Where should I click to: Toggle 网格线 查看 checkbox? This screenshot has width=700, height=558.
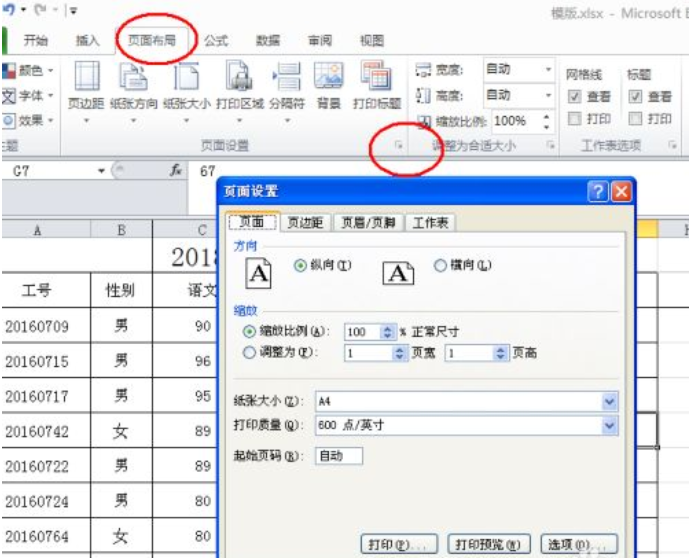click(x=575, y=96)
